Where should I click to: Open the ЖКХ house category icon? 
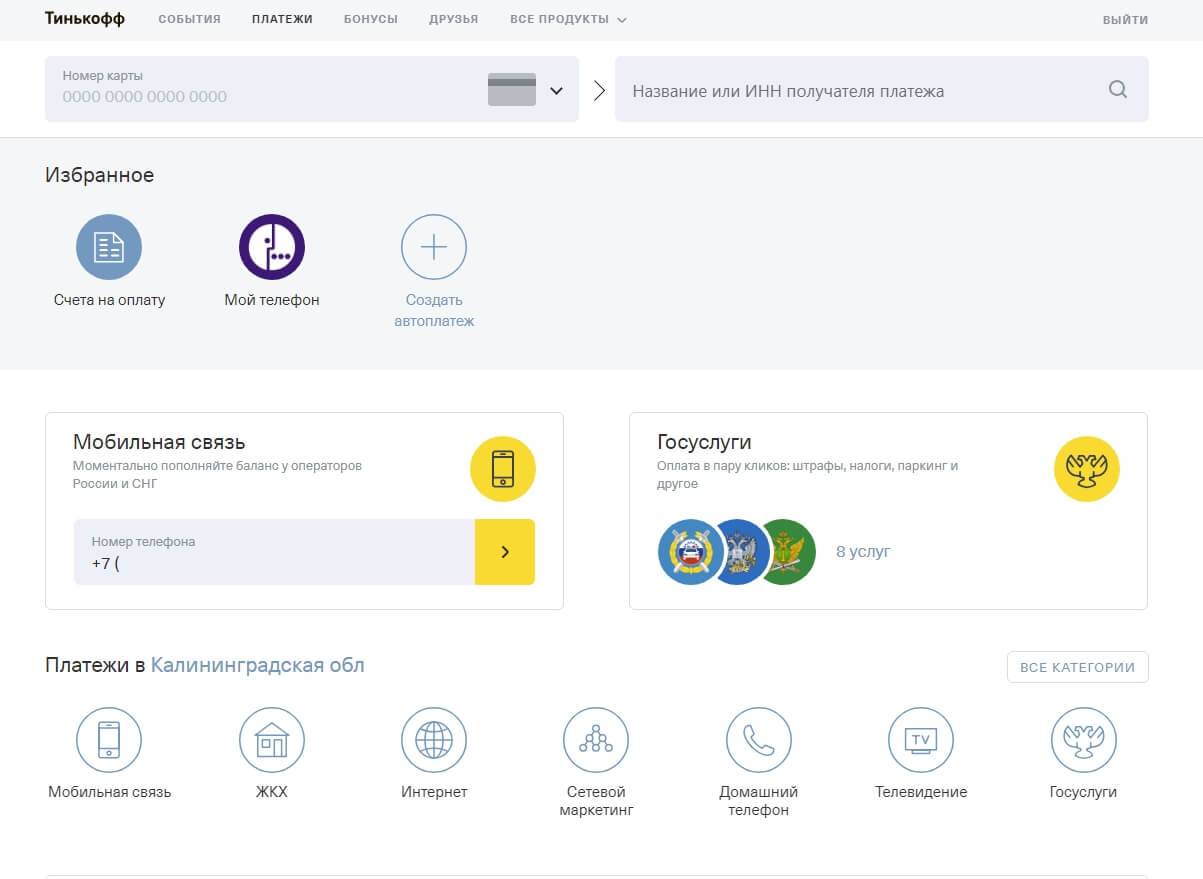pyautogui.click(x=271, y=740)
